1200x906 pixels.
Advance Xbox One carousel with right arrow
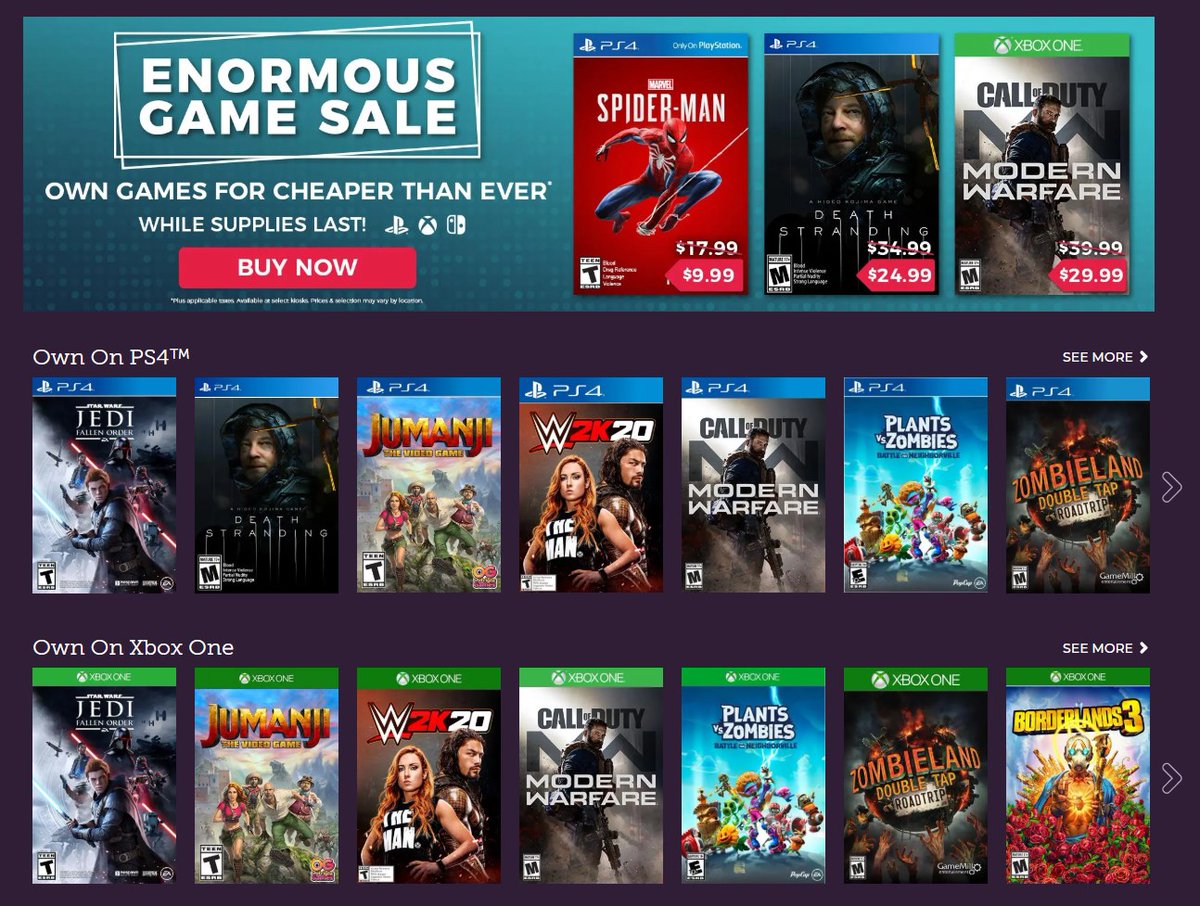coord(1171,777)
